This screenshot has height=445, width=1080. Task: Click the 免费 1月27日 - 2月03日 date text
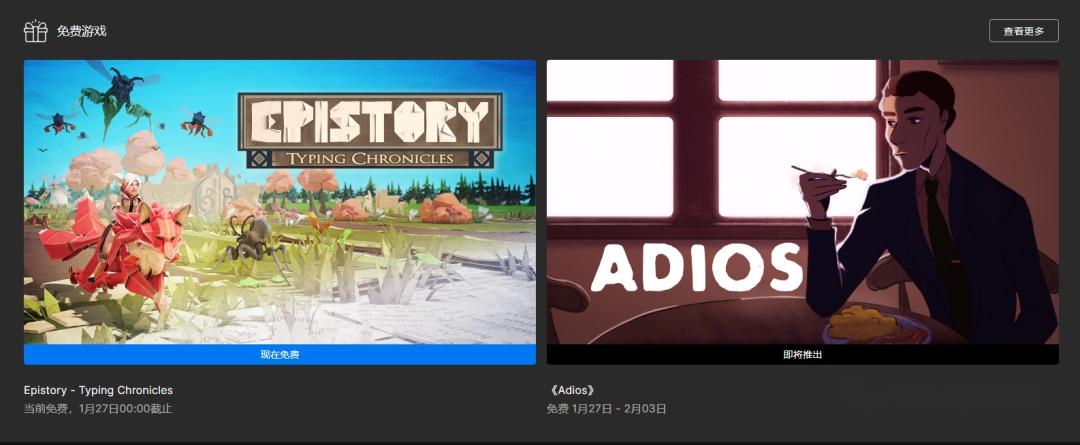click(606, 408)
